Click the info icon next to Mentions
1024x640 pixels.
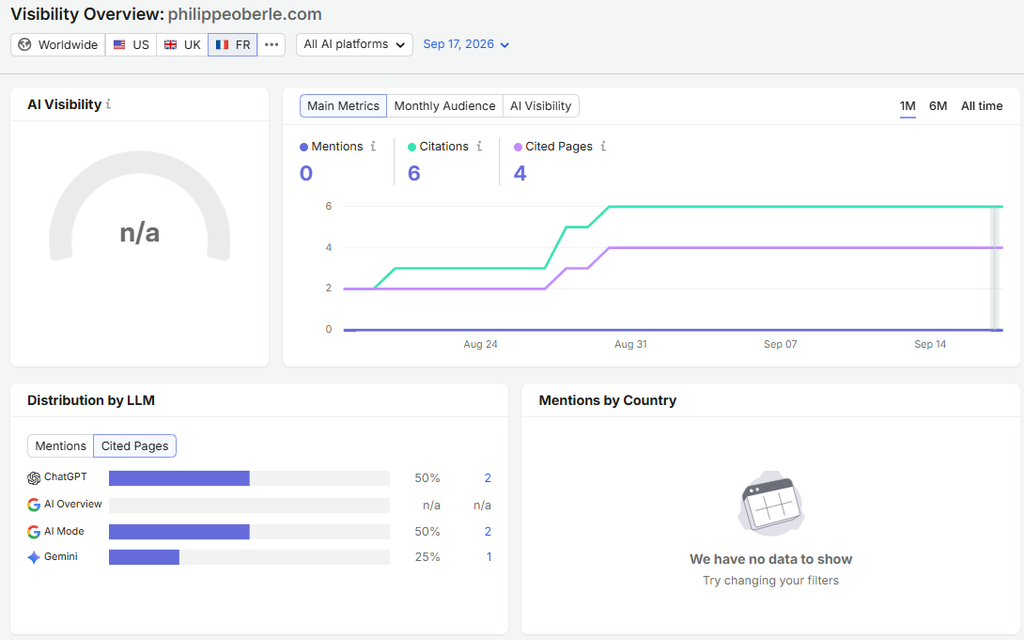[x=374, y=146]
